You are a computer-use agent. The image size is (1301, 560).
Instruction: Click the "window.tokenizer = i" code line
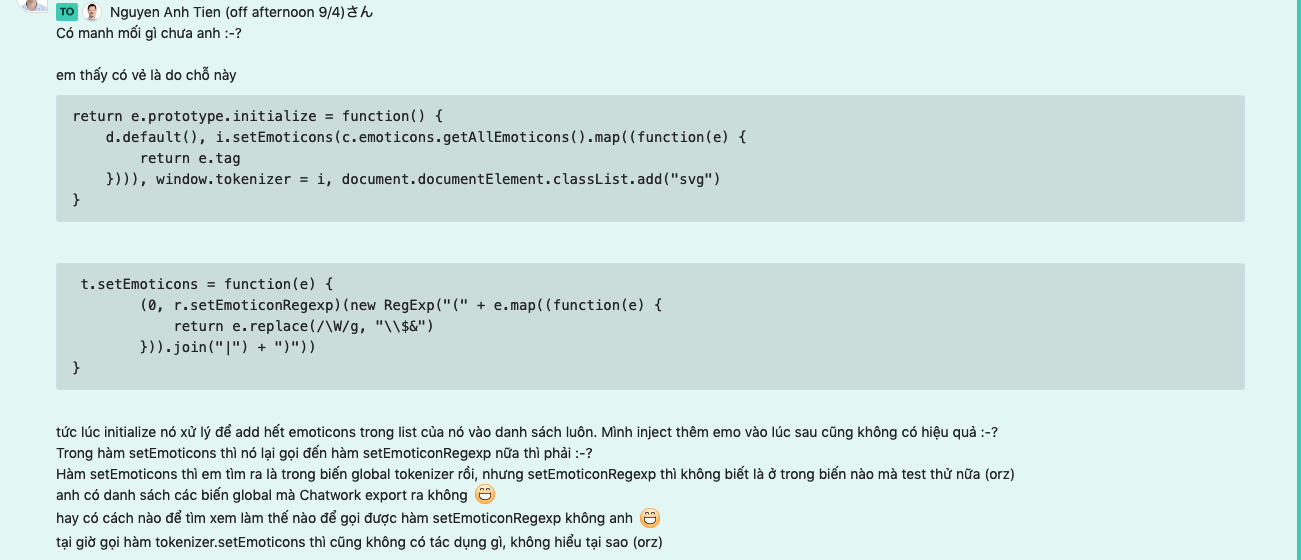[x=413, y=179]
